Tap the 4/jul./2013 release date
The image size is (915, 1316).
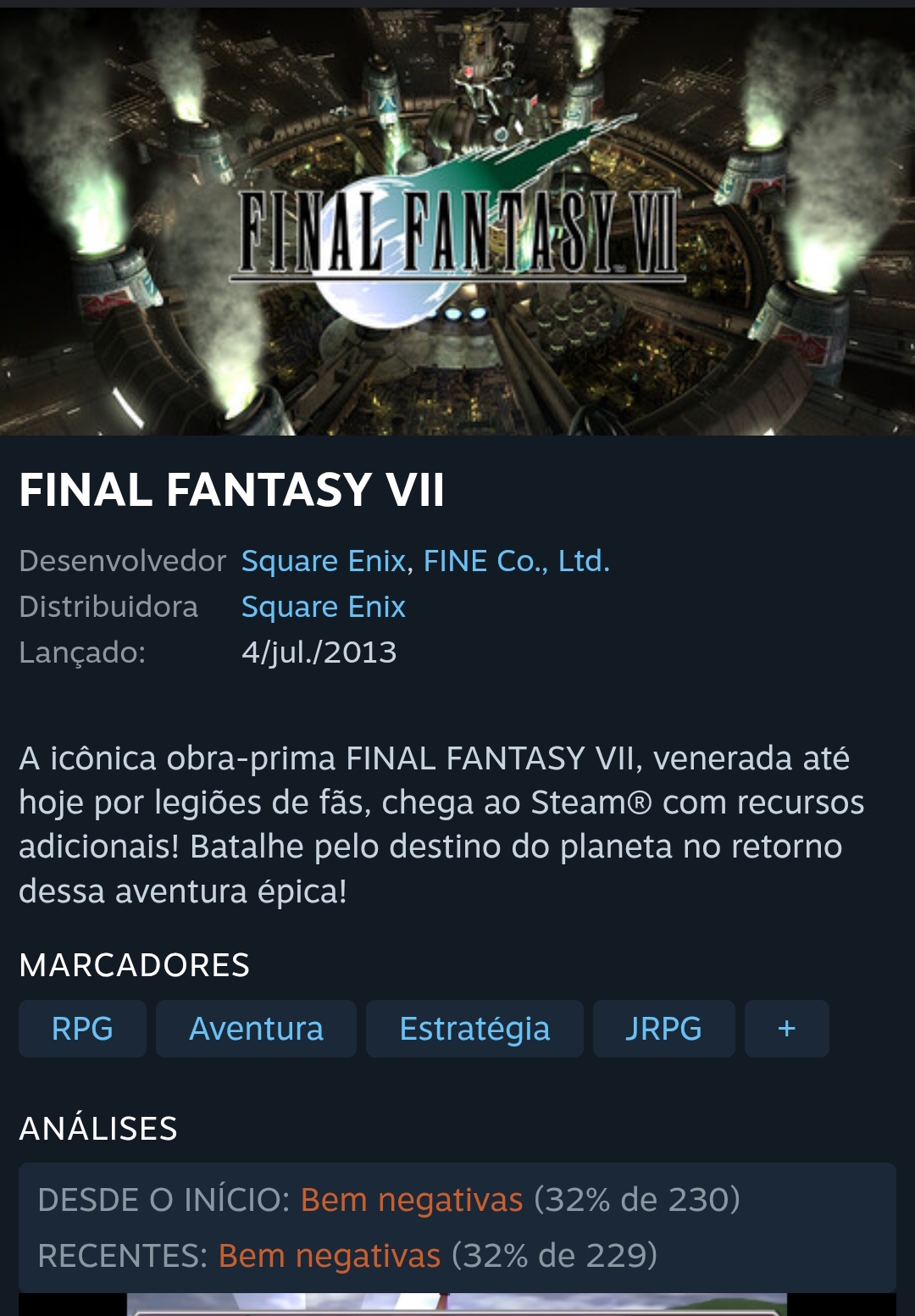tap(319, 652)
